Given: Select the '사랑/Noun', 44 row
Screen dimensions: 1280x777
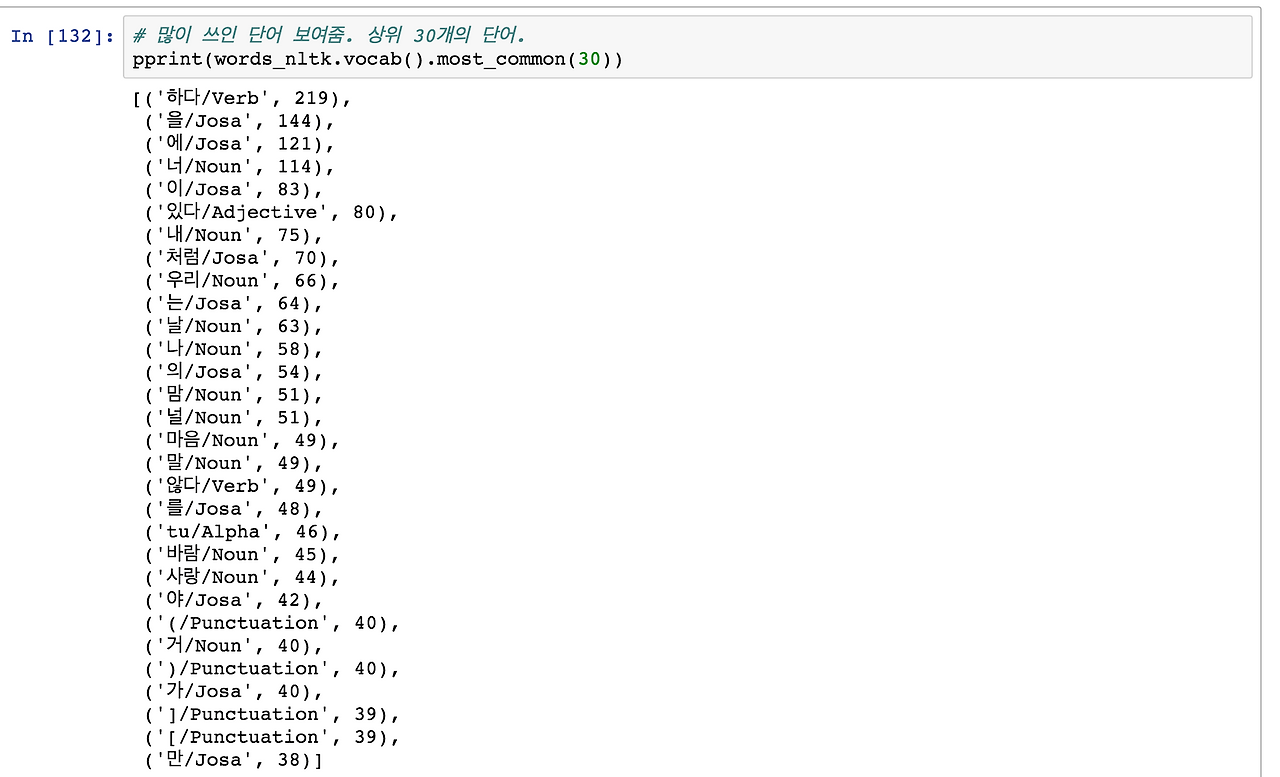Looking at the screenshot, I should click(x=243, y=578).
